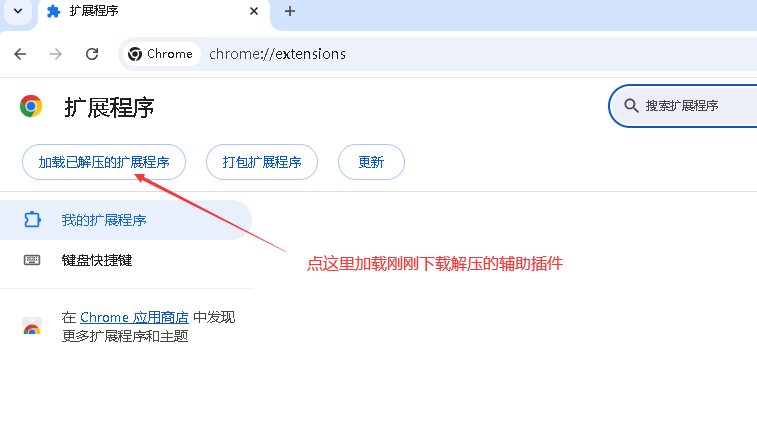The height and width of the screenshot is (447, 757).
Task: Close the 扩展程序 tab
Action: coord(254,12)
